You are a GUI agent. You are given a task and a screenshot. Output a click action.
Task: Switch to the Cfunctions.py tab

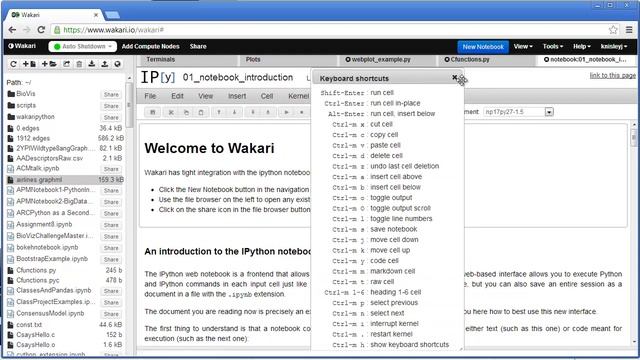(487, 60)
